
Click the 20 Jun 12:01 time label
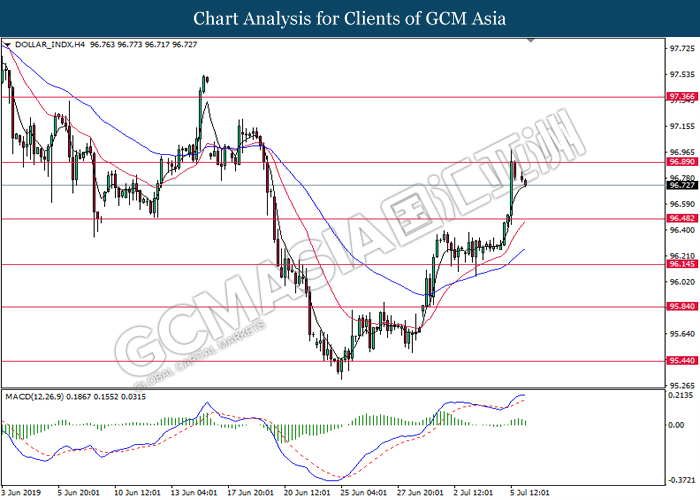click(308, 492)
